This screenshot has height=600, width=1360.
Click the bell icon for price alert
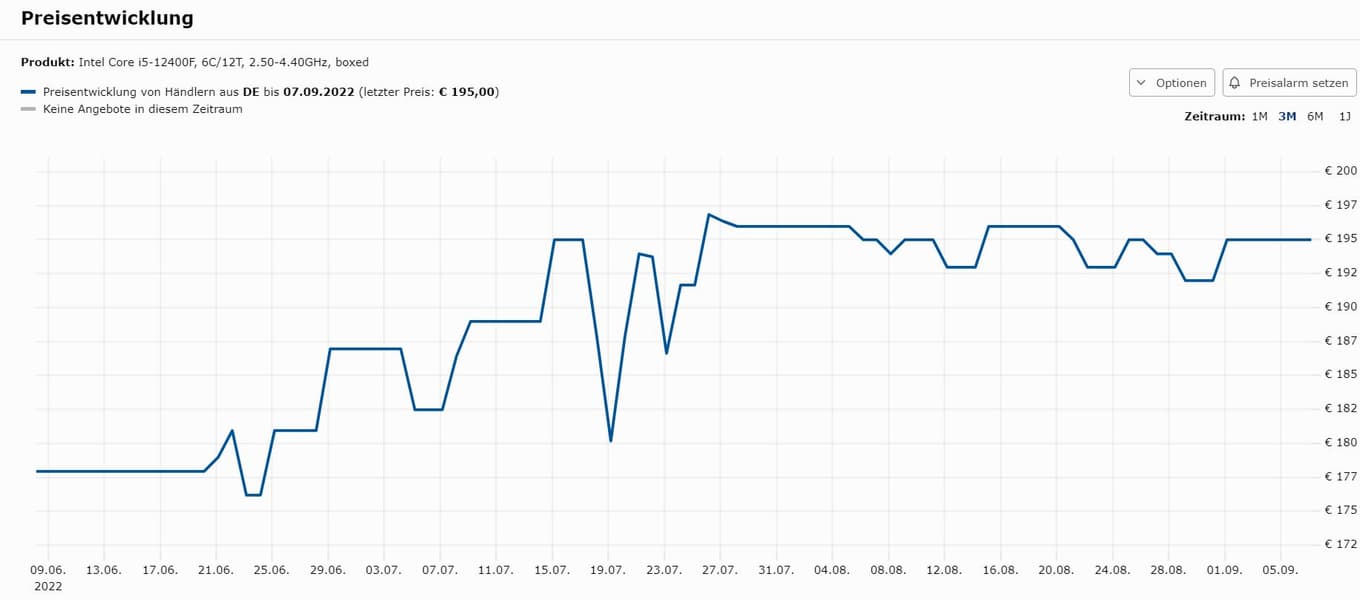1235,83
